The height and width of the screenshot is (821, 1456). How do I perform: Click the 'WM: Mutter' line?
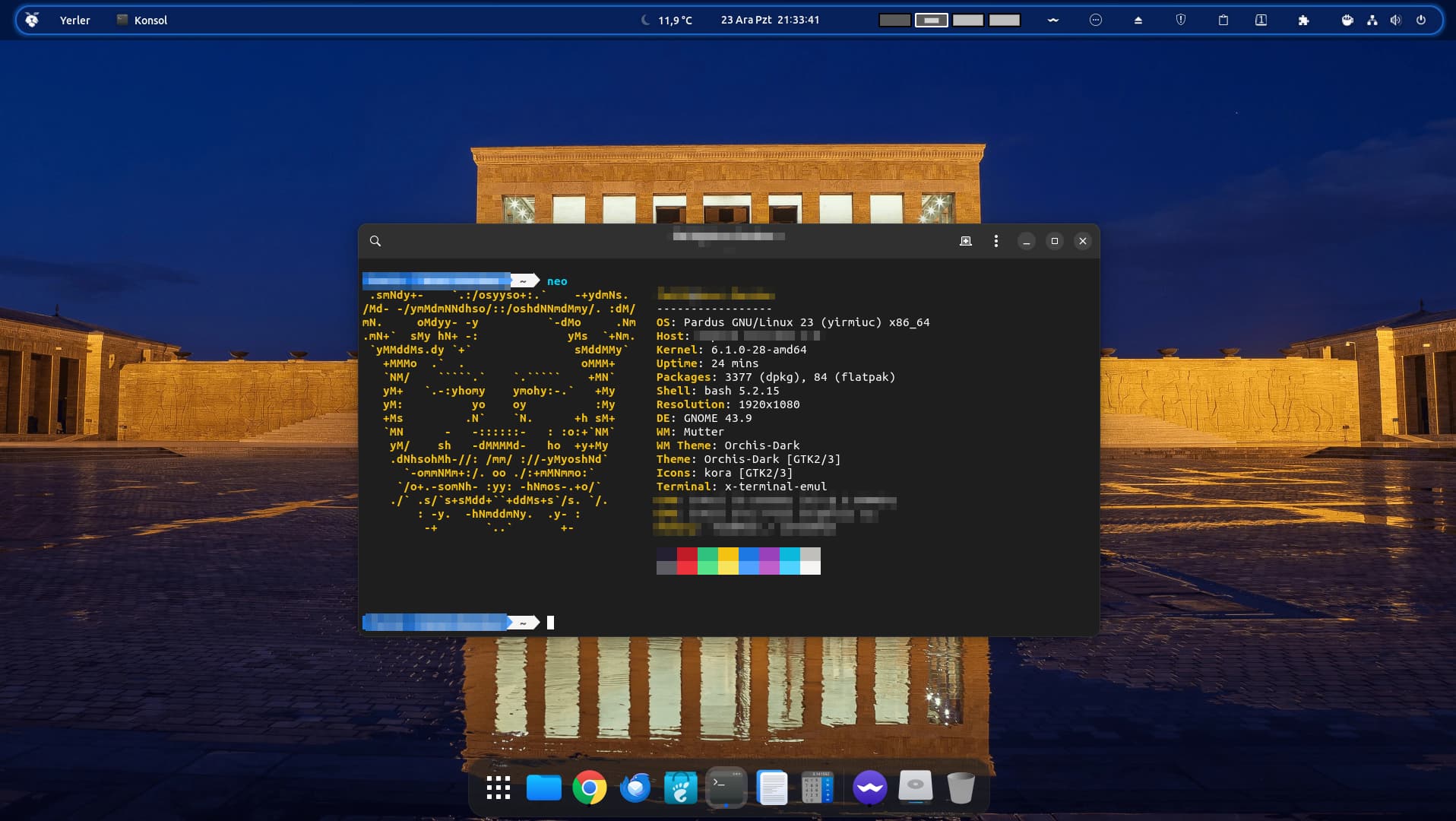click(689, 432)
